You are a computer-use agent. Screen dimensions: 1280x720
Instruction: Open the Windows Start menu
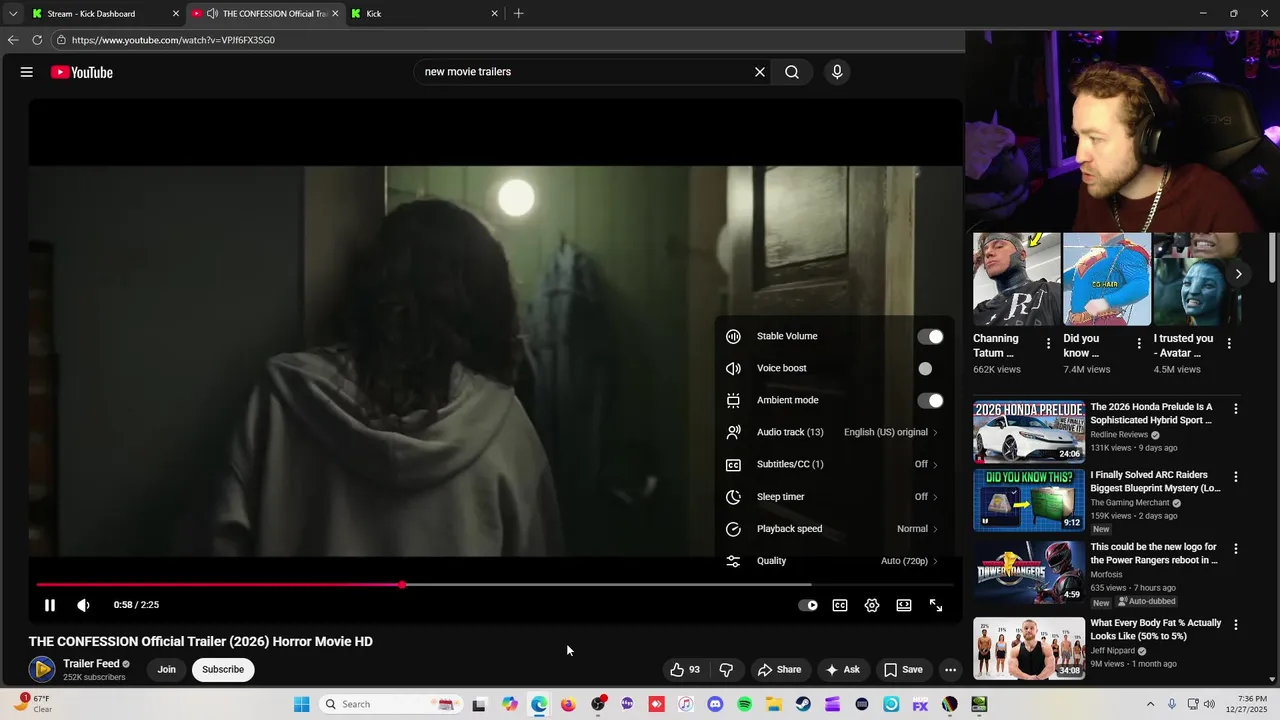point(301,704)
